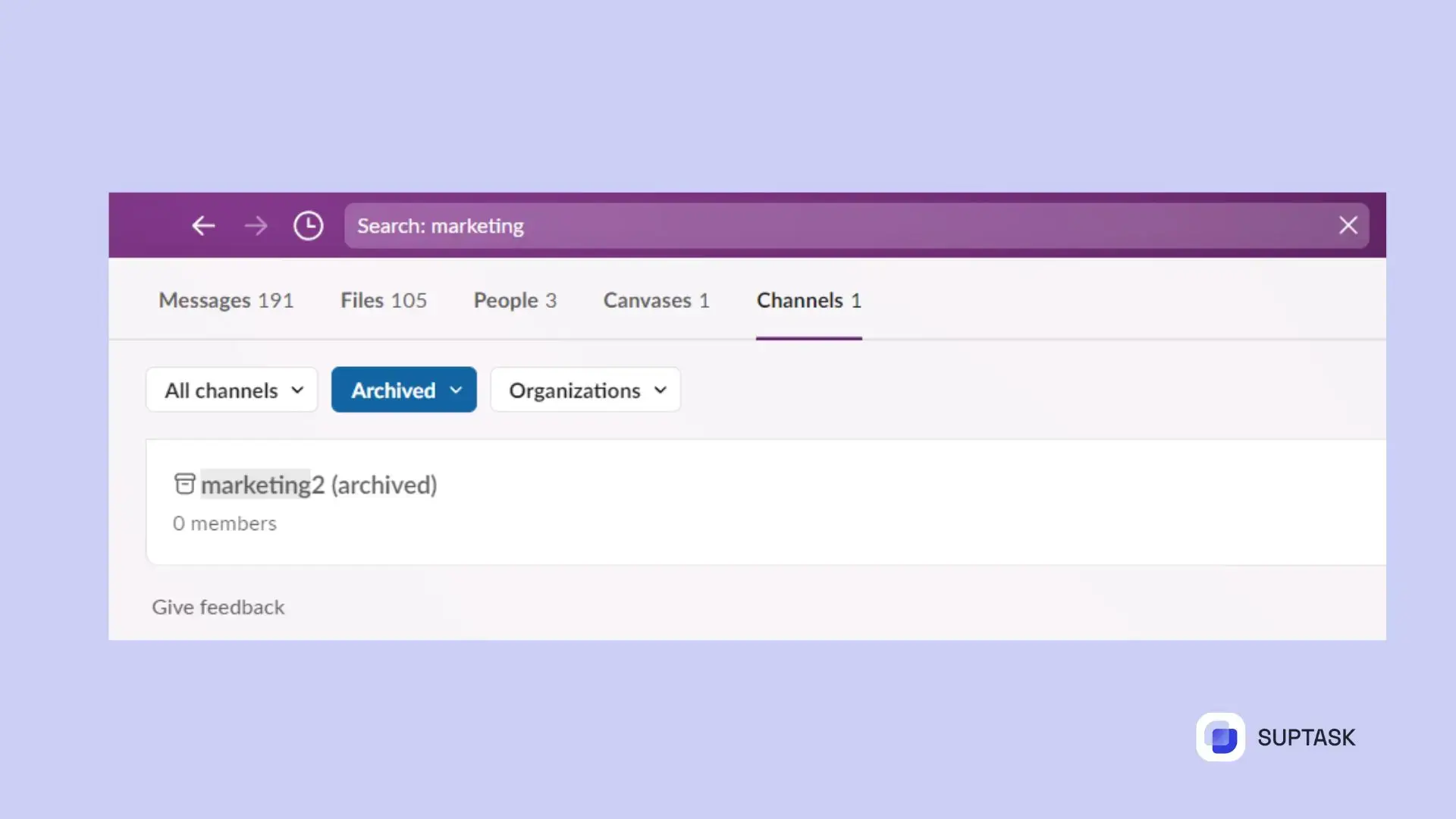Expand the Archived filter options
The height and width of the screenshot is (819, 1456).
pos(456,390)
